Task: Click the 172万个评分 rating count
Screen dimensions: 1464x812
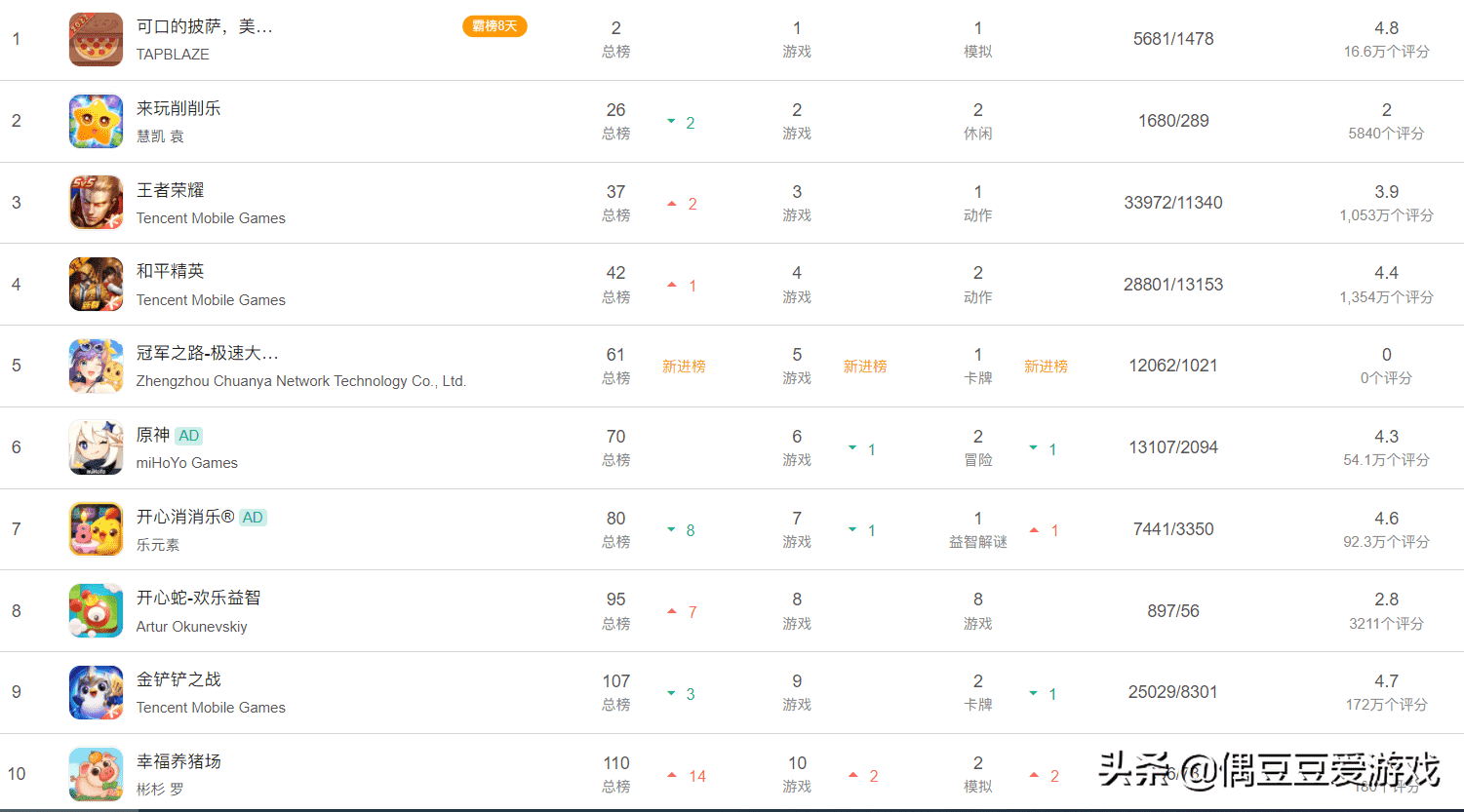Action: coord(1386,705)
